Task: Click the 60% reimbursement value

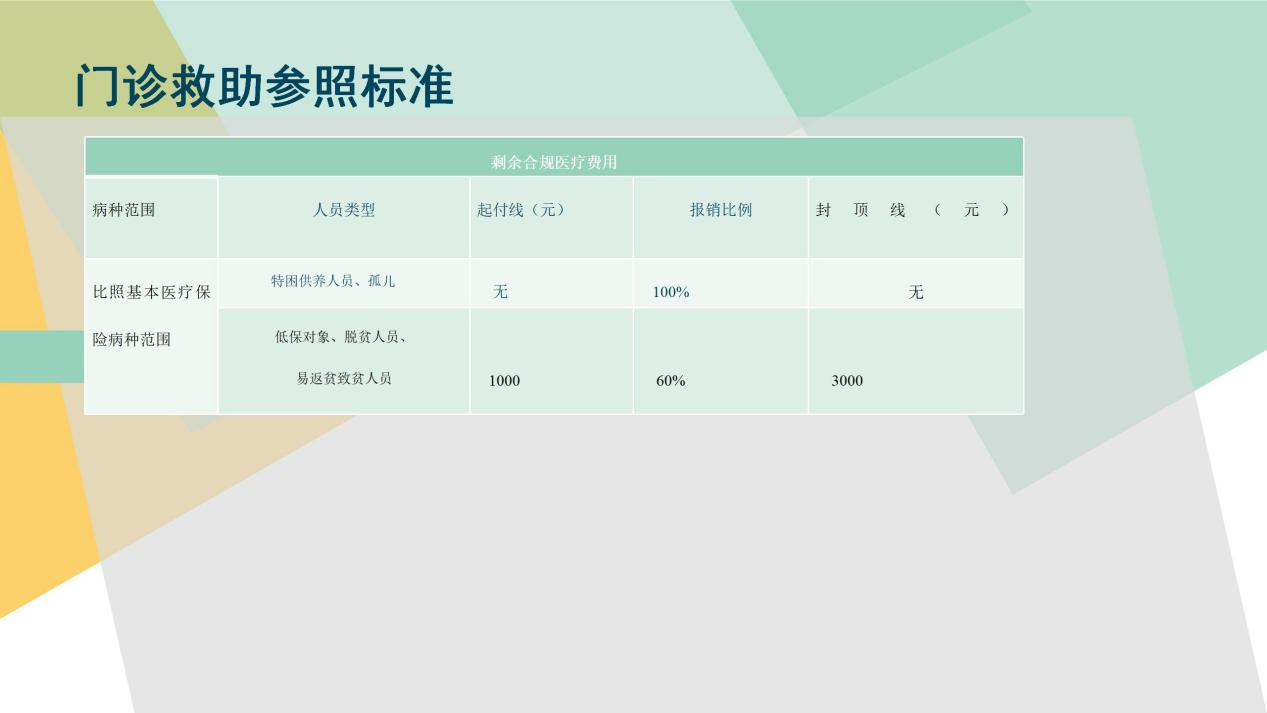Action: tap(671, 380)
